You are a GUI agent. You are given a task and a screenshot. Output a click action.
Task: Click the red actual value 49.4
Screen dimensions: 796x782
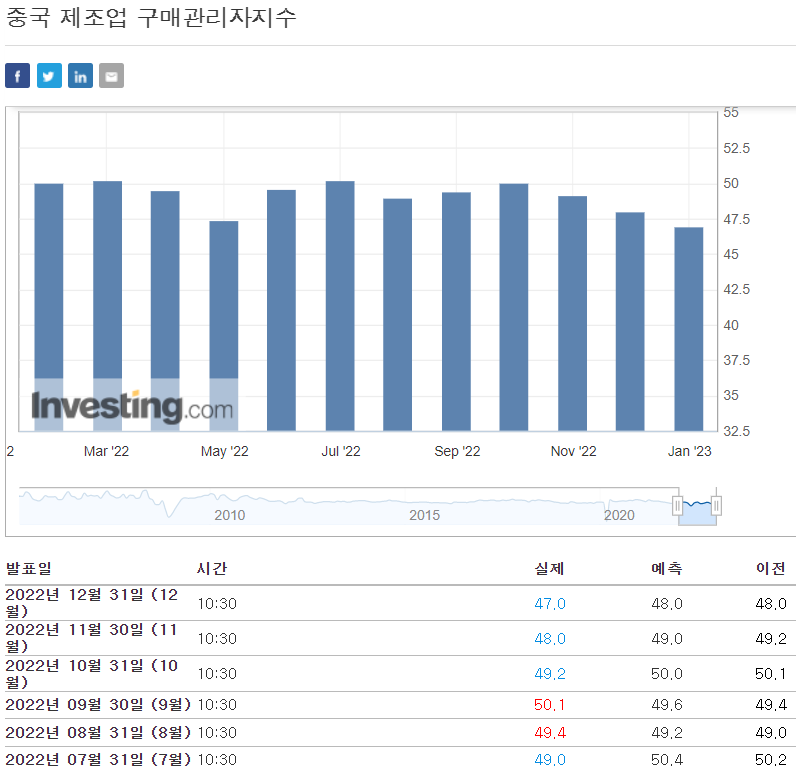[x=550, y=733]
